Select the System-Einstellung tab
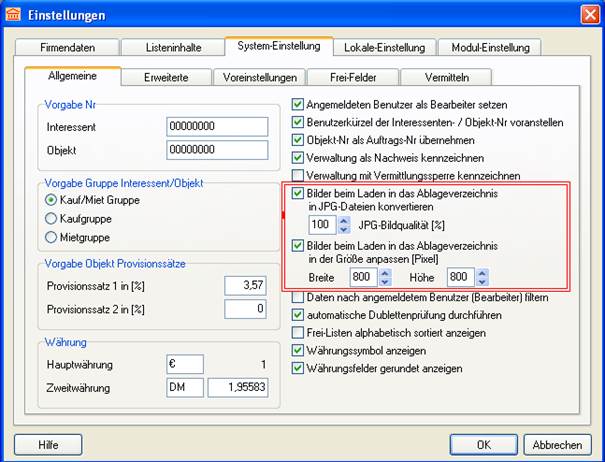The width and height of the screenshot is (605, 462). [279, 46]
